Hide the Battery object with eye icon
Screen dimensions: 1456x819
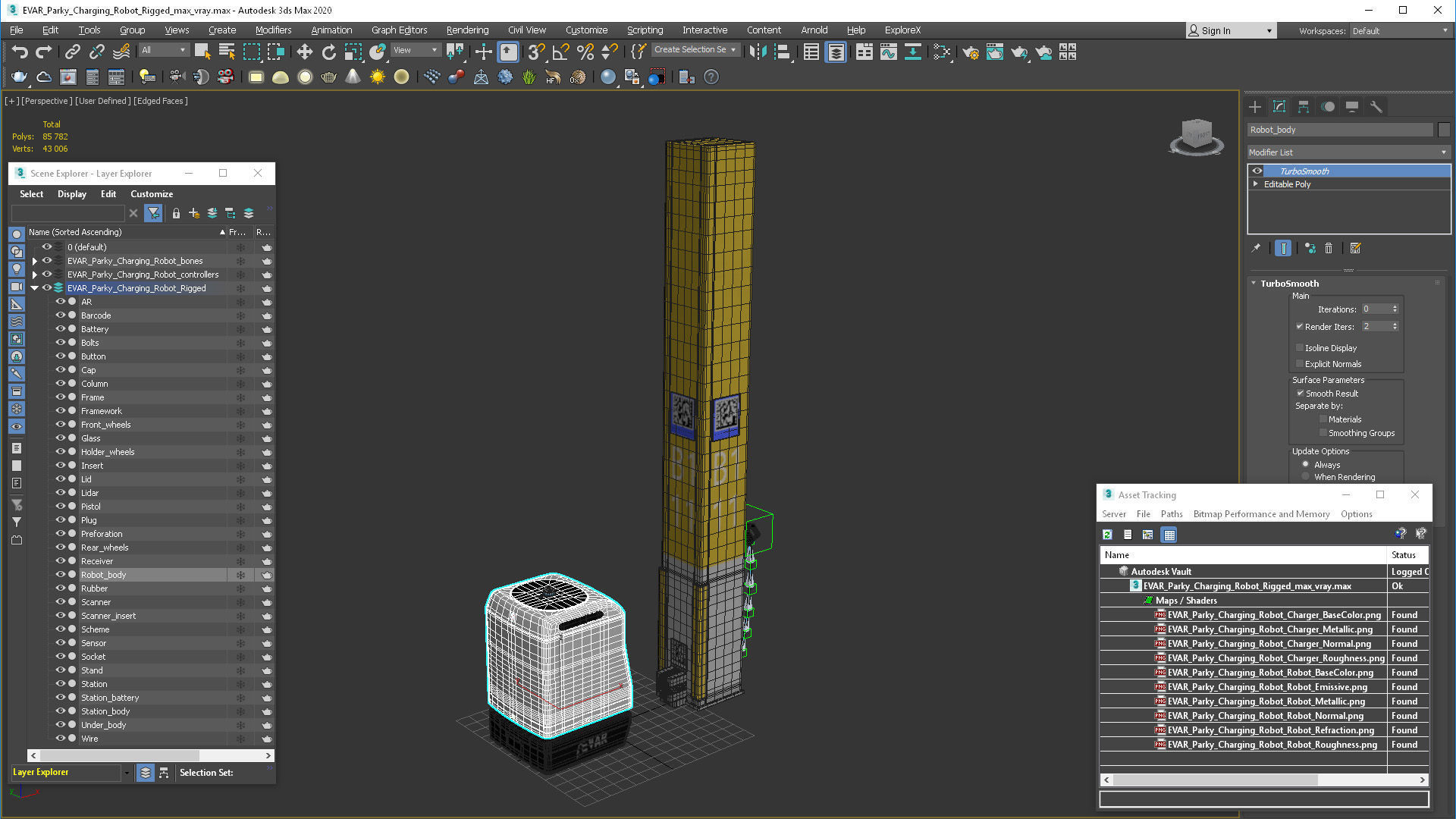point(61,329)
